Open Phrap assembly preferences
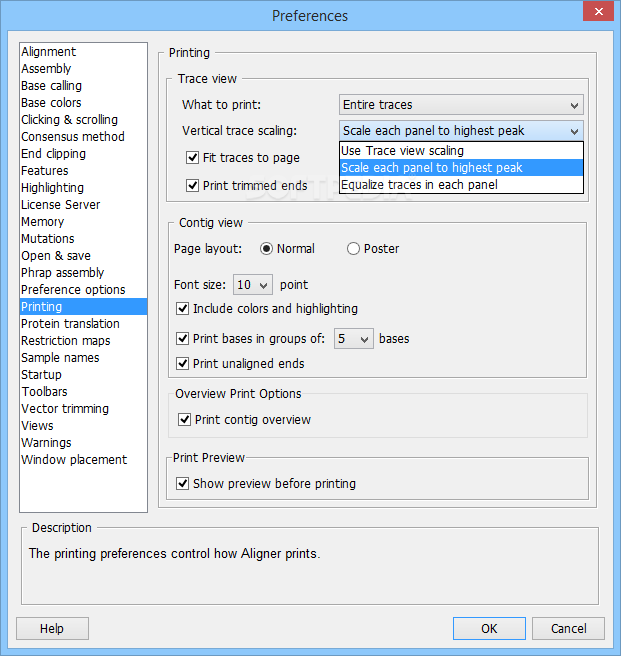This screenshot has height=656, width=621. (x=83, y=273)
